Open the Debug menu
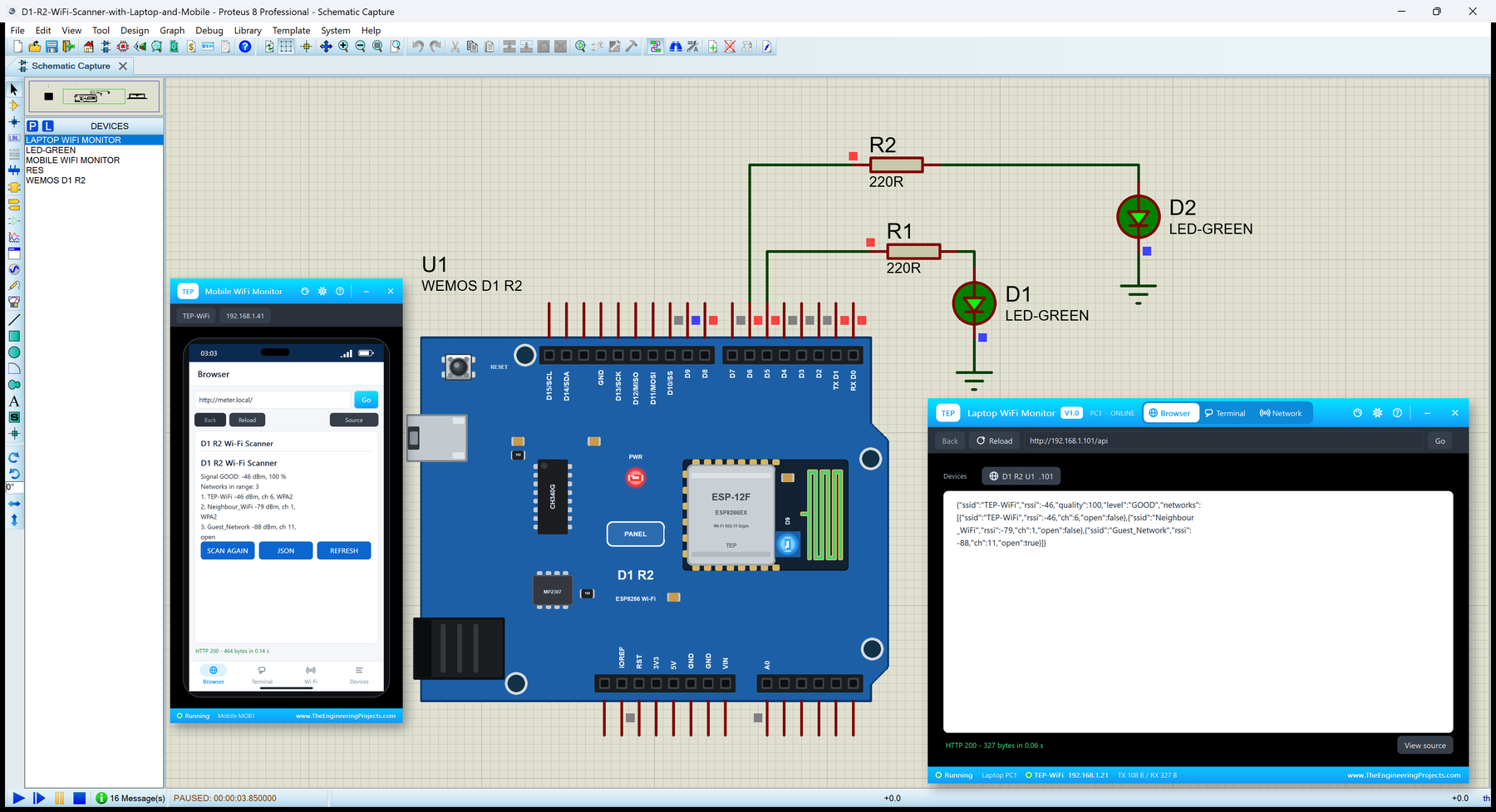1496x812 pixels. point(209,31)
